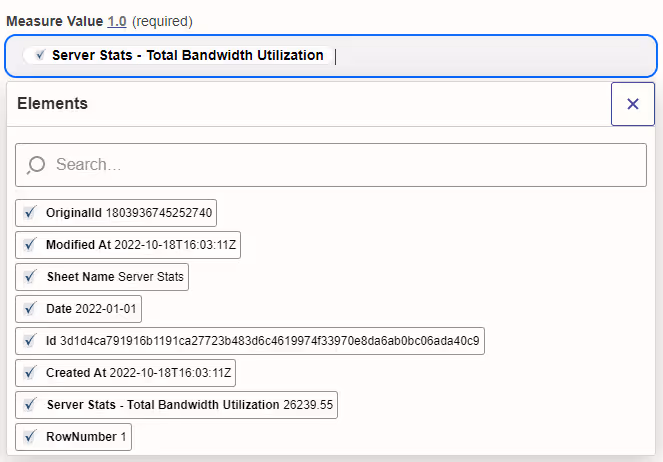The height and width of the screenshot is (462, 663).
Task: Select the Id hash element chip
Action: coord(250,341)
